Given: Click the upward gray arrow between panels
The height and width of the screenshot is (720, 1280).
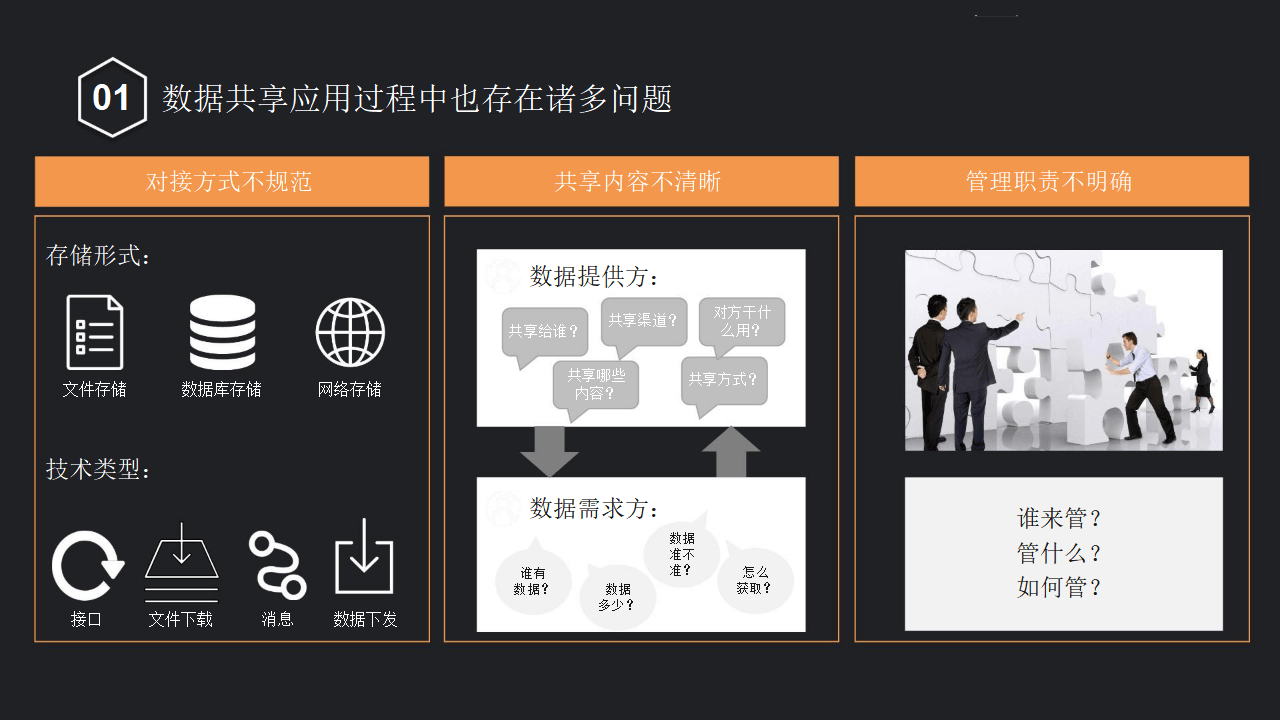Looking at the screenshot, I should point(731,452).
